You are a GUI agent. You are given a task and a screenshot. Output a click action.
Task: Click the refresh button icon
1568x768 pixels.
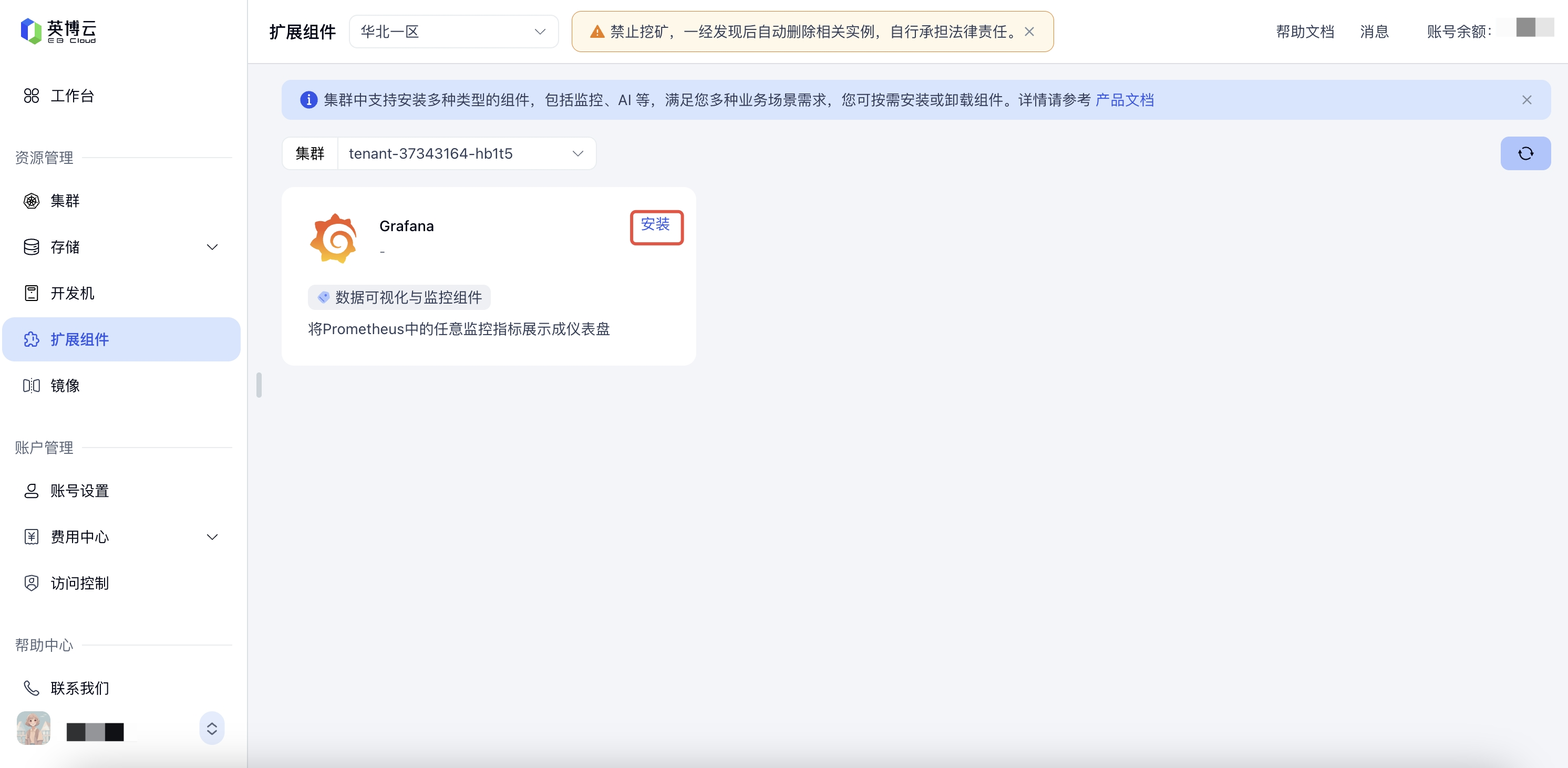pyautogui.click(x=1525, y=153)
